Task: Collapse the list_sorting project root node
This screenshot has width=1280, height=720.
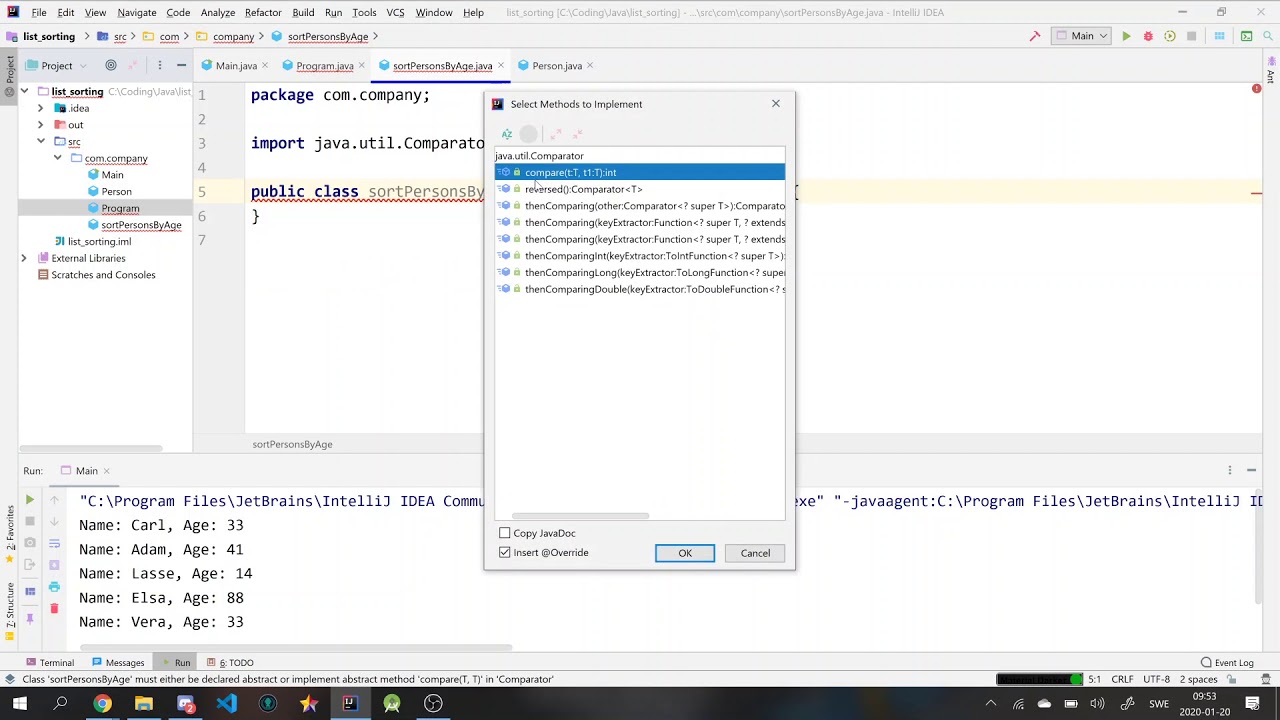Action: click(24, 91)
